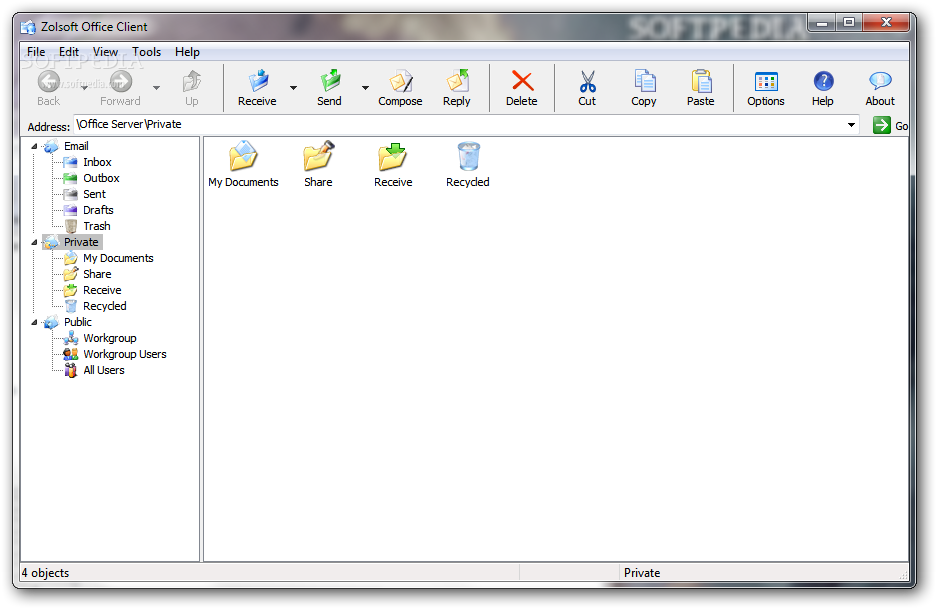Open the Tools menu
937x609 pixels.
pyautogui.click(x=146, y=52)
